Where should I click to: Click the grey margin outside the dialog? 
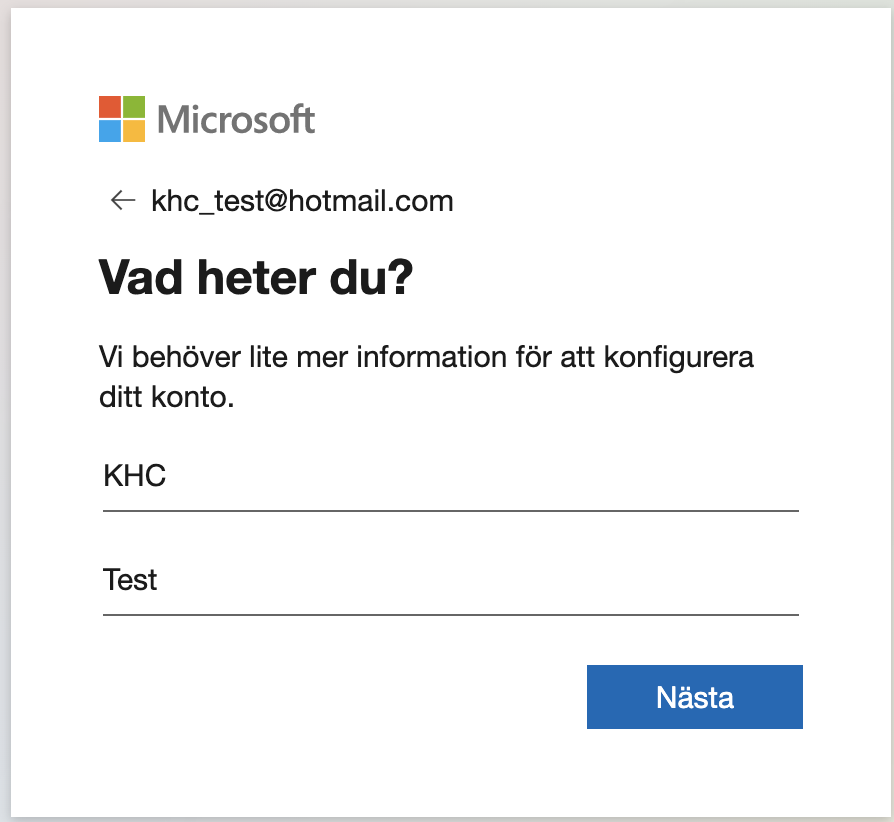pyautogui.click(x=5, y=410)
